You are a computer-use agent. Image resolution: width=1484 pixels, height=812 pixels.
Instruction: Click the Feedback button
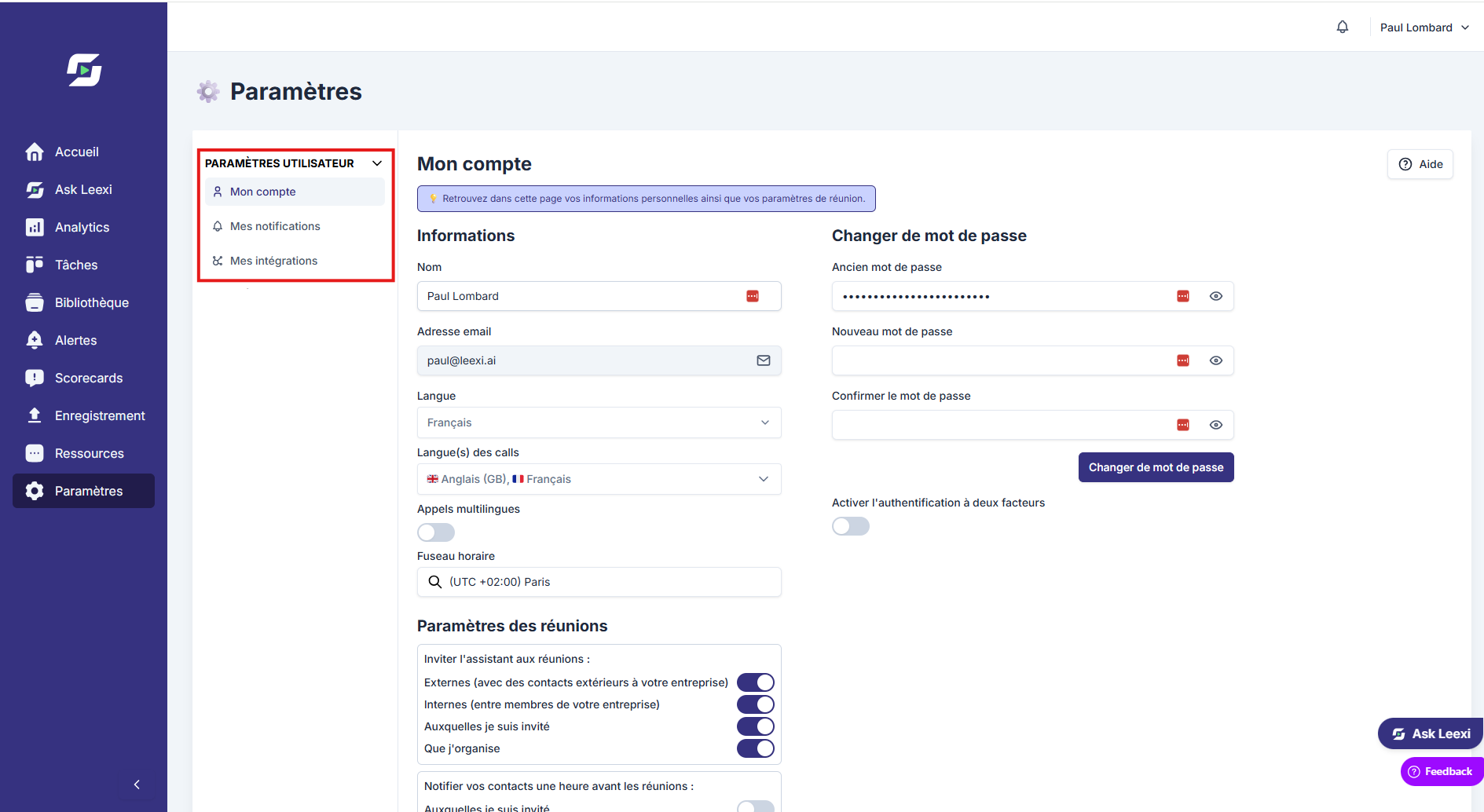coord(1442,771)
